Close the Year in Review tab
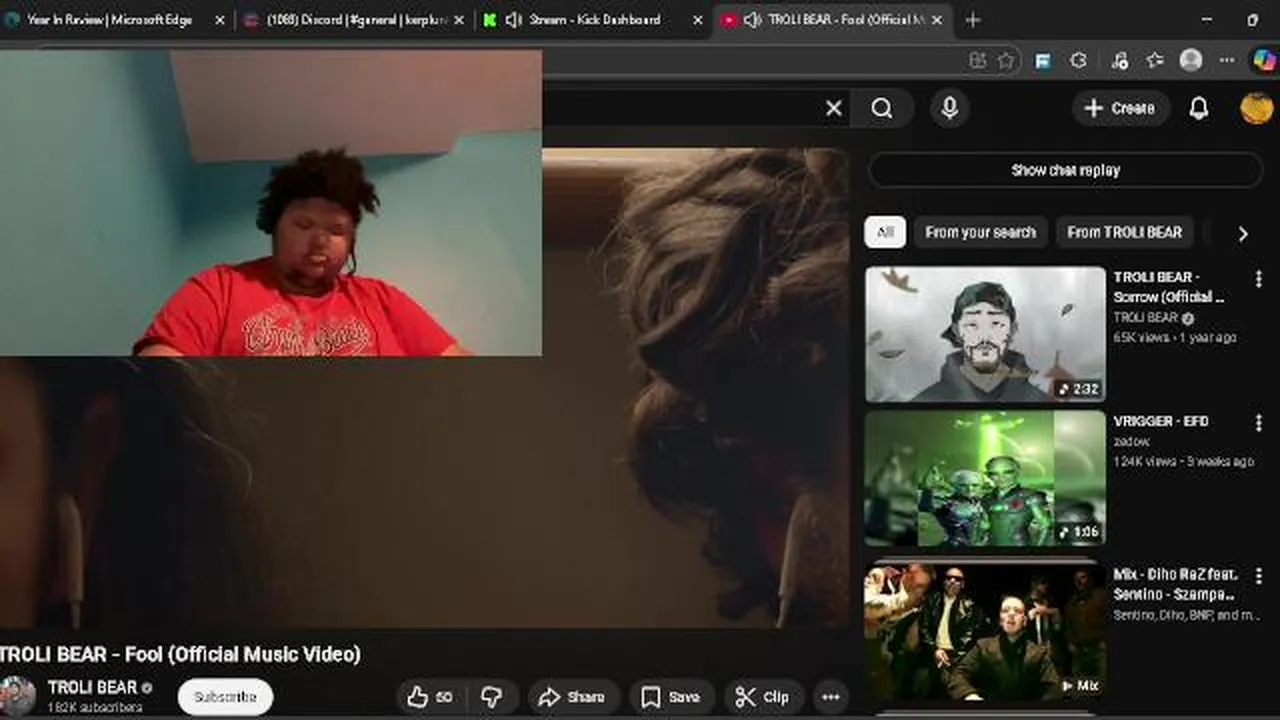This screenshot has width=1280, height=720. click(x=219, y=20)
